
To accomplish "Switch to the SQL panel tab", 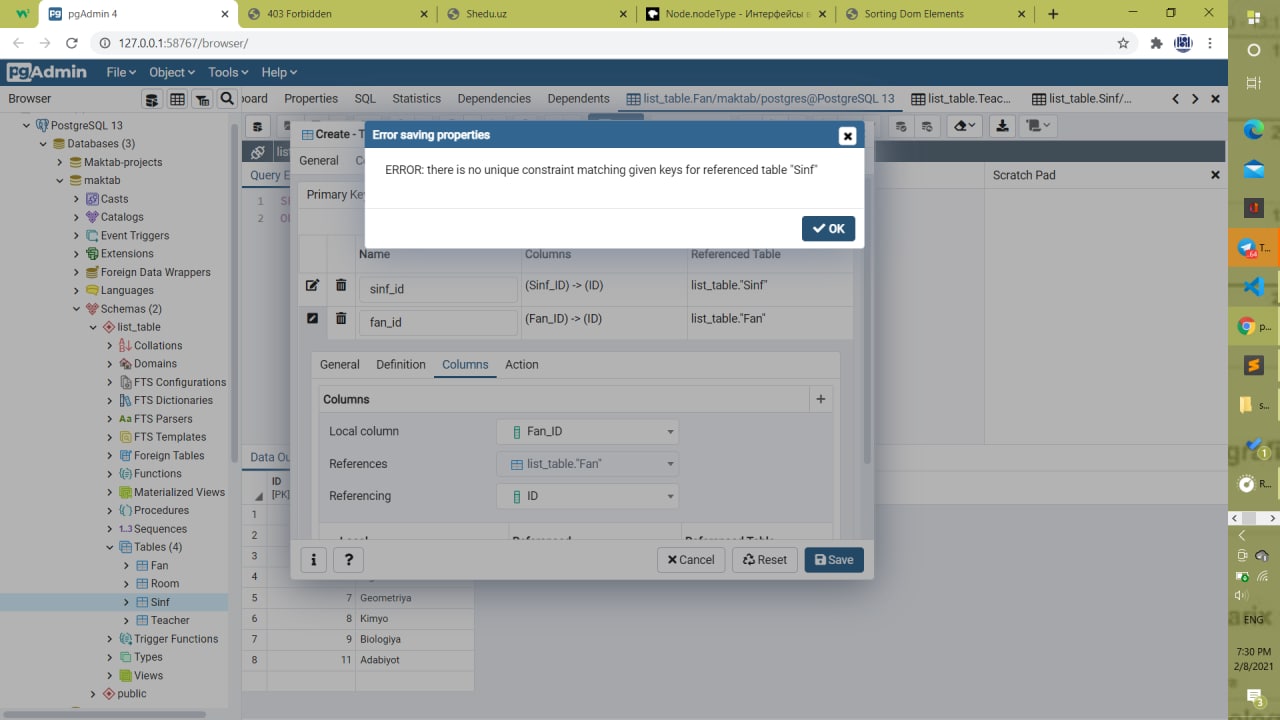I will (x=365, y=99).
